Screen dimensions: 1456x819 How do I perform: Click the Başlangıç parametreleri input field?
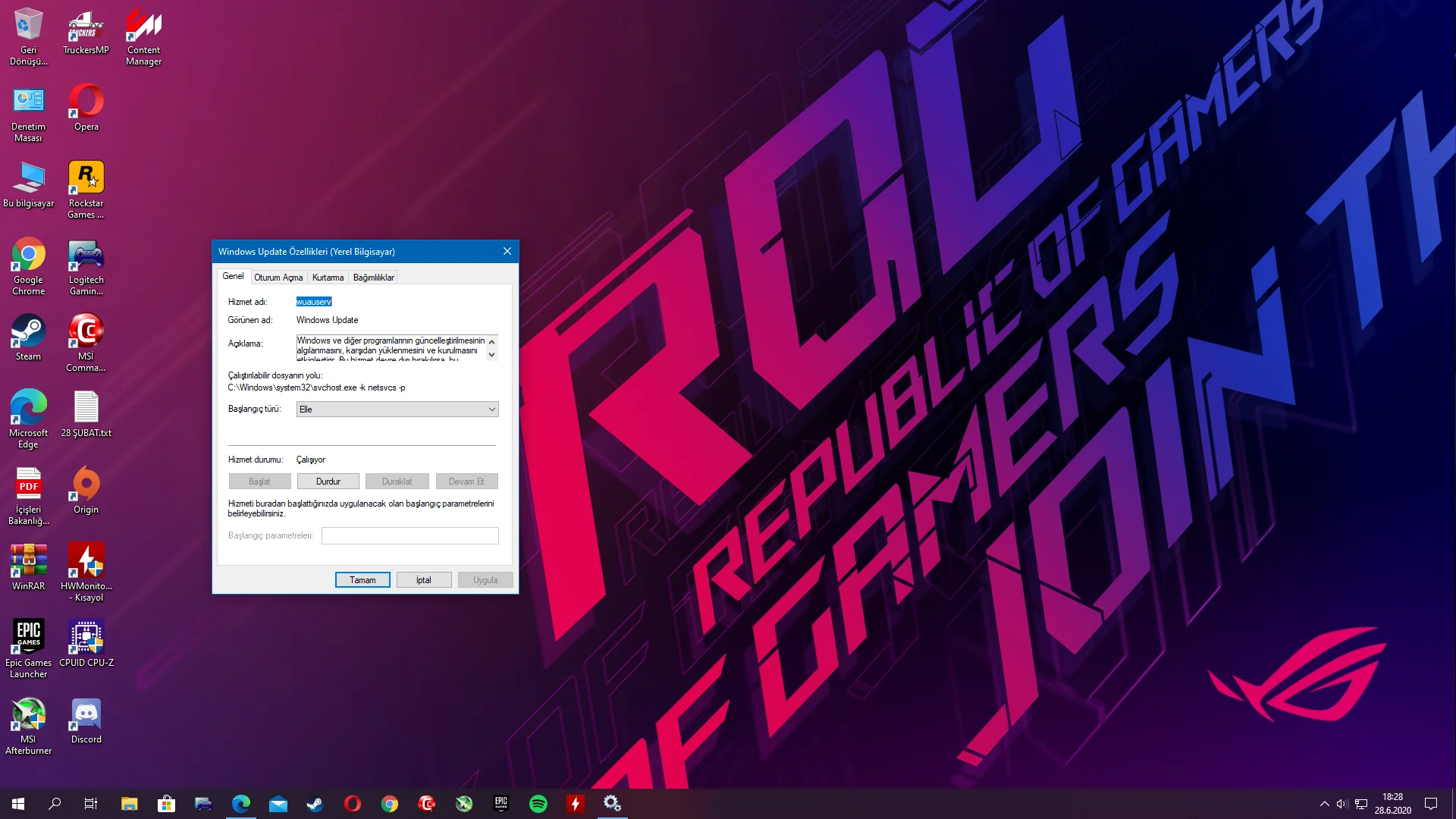(x=410, y=535)
